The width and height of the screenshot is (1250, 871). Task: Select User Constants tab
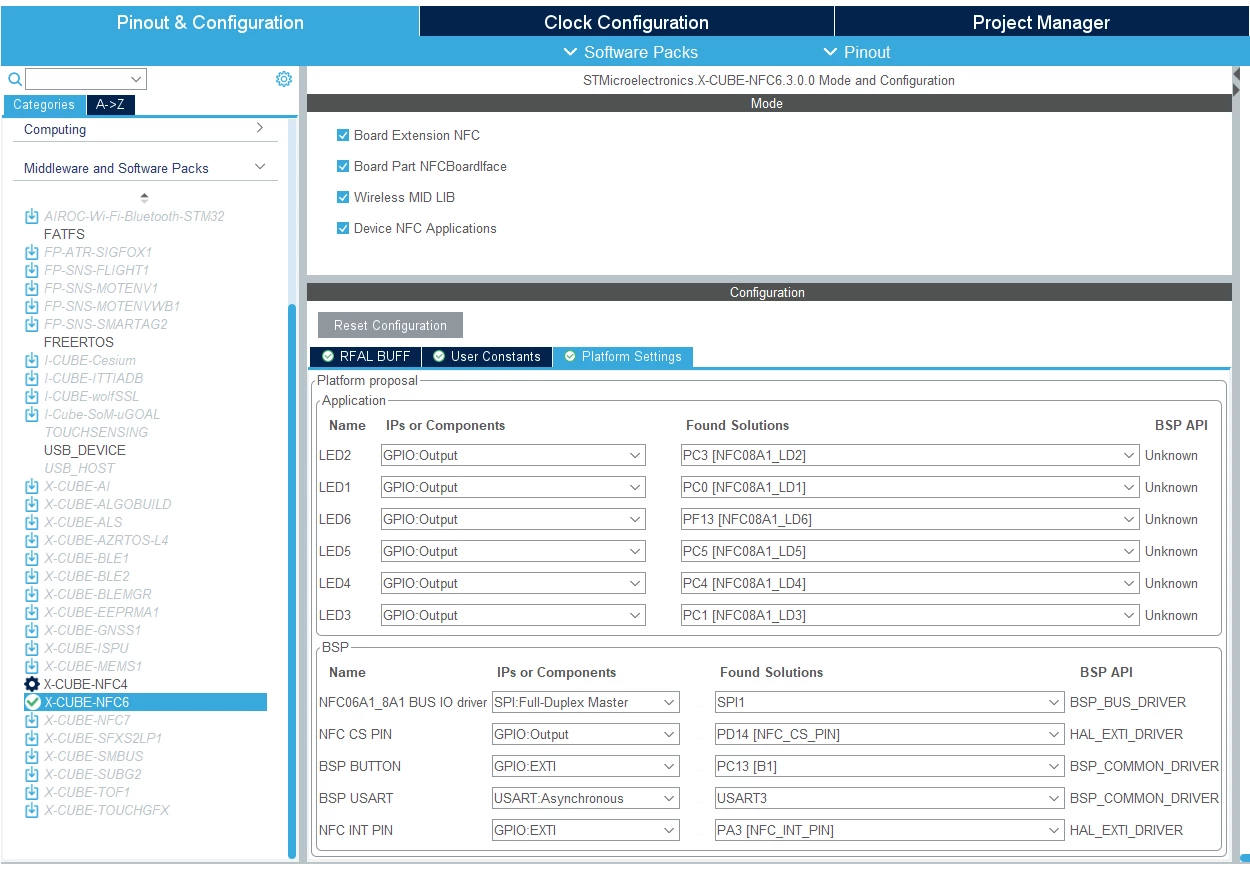tap(487, 356)
